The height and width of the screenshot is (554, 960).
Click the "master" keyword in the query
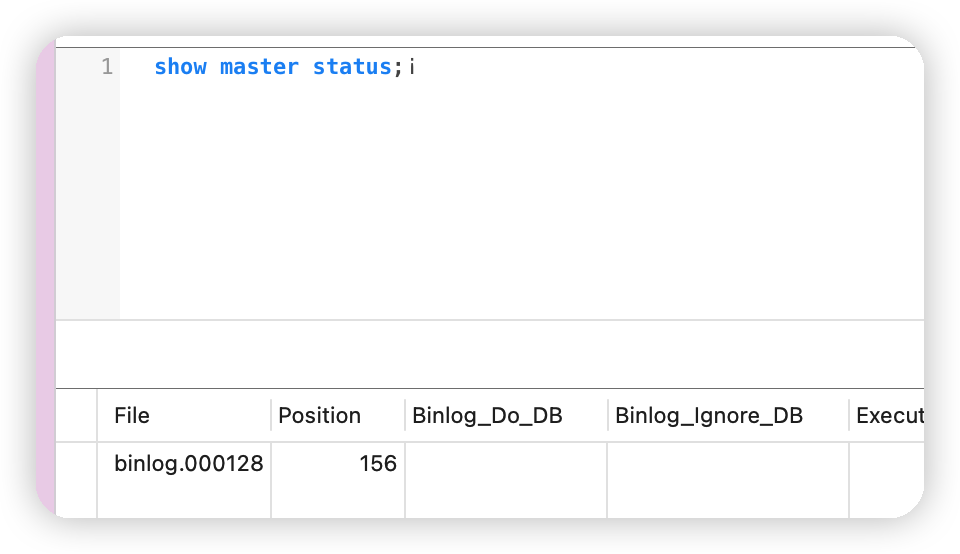pyautogui.click(x=259, y=66)
